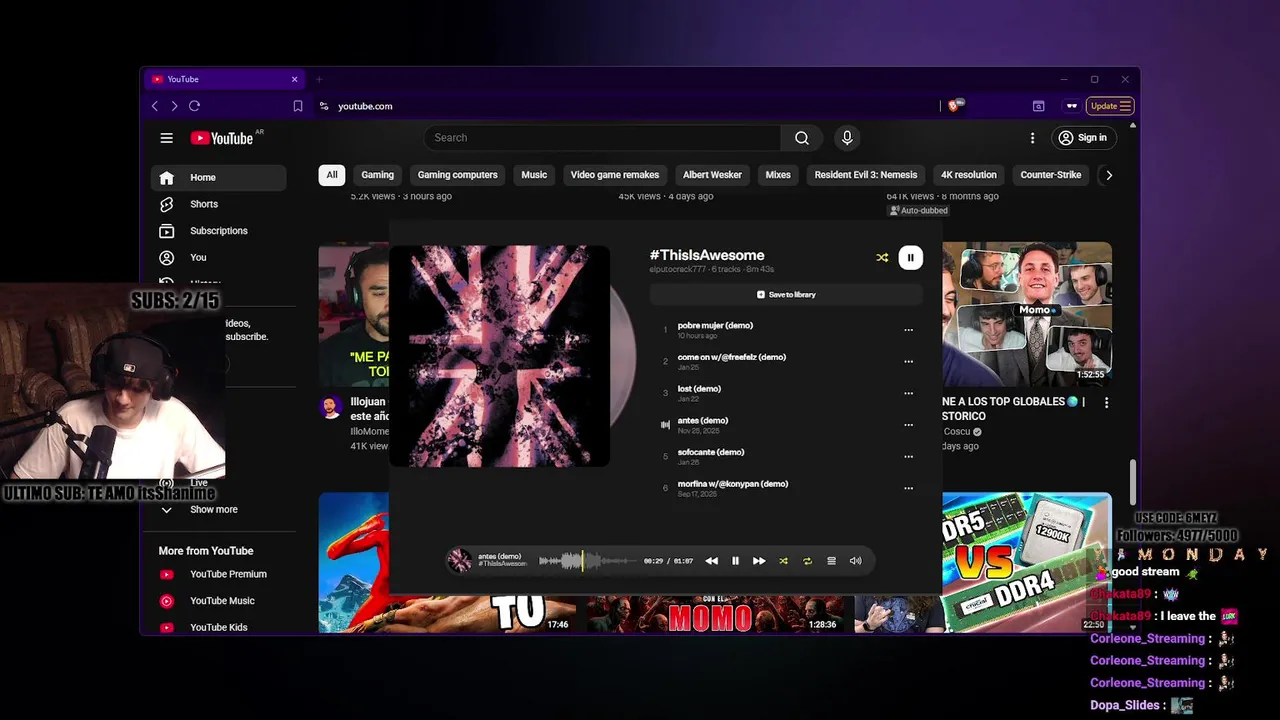
Task: Open the Coscu video three-dot menu
Action: 1106,402
